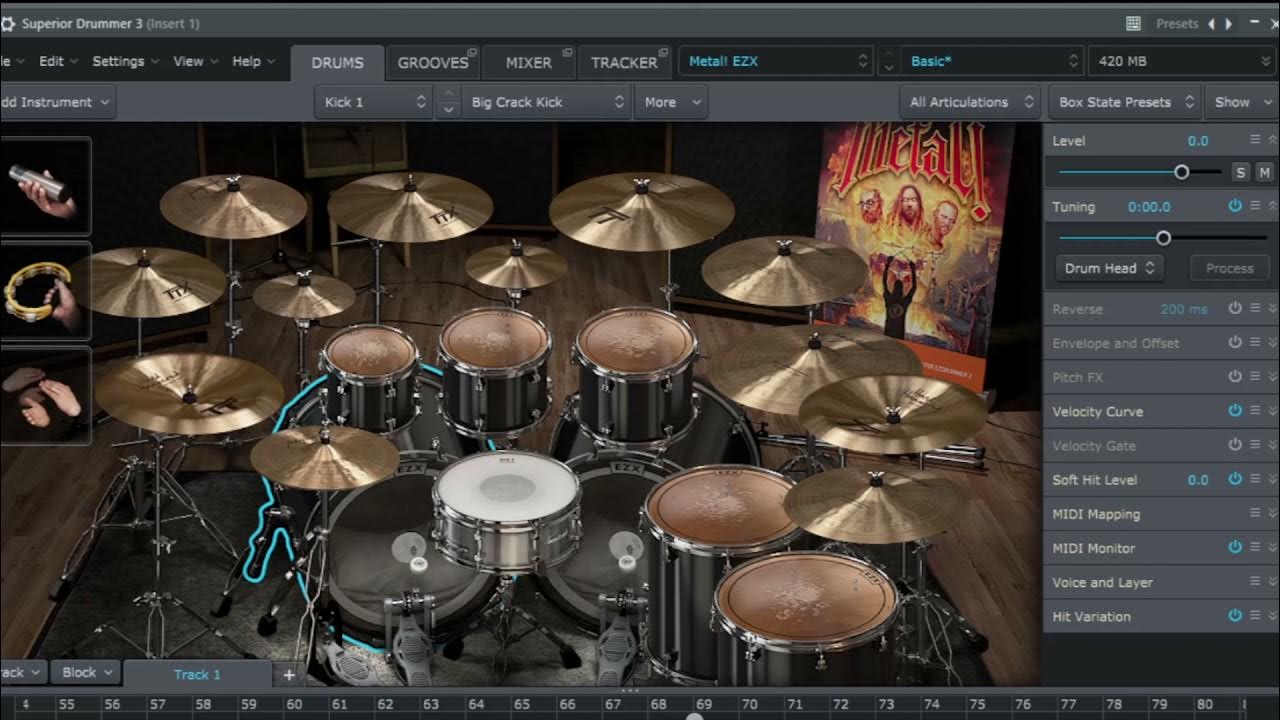
Task: Enable Pitch FX power button
Action: [1235, 377]
